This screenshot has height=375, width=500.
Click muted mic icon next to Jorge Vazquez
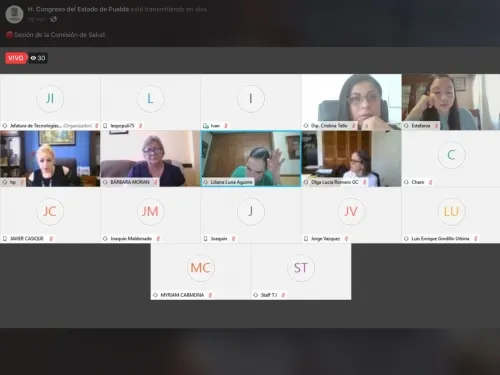346,239
